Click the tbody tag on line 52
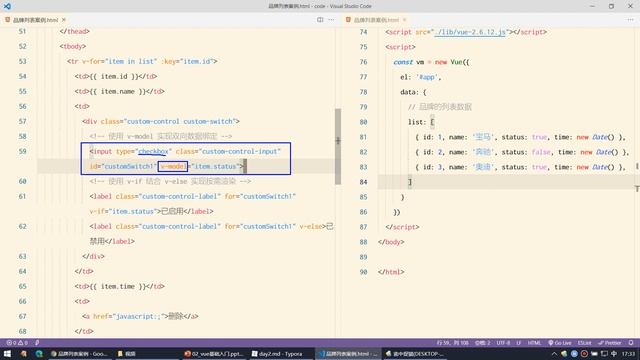 (x=73, y=47)
